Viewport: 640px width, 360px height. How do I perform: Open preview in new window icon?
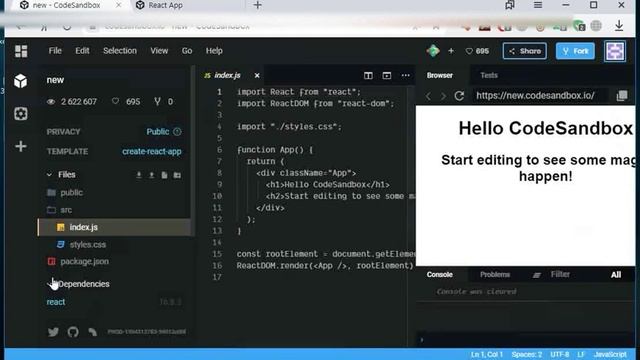pos(622,96)
